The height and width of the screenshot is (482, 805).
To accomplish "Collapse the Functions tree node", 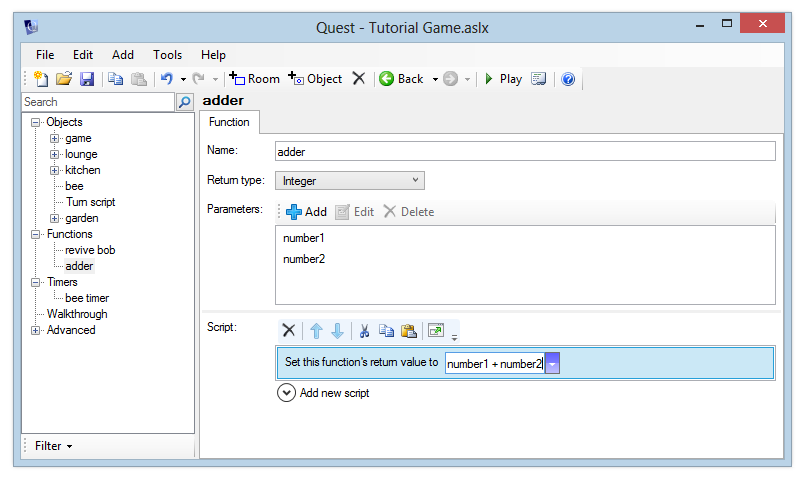I will point(35,235).
